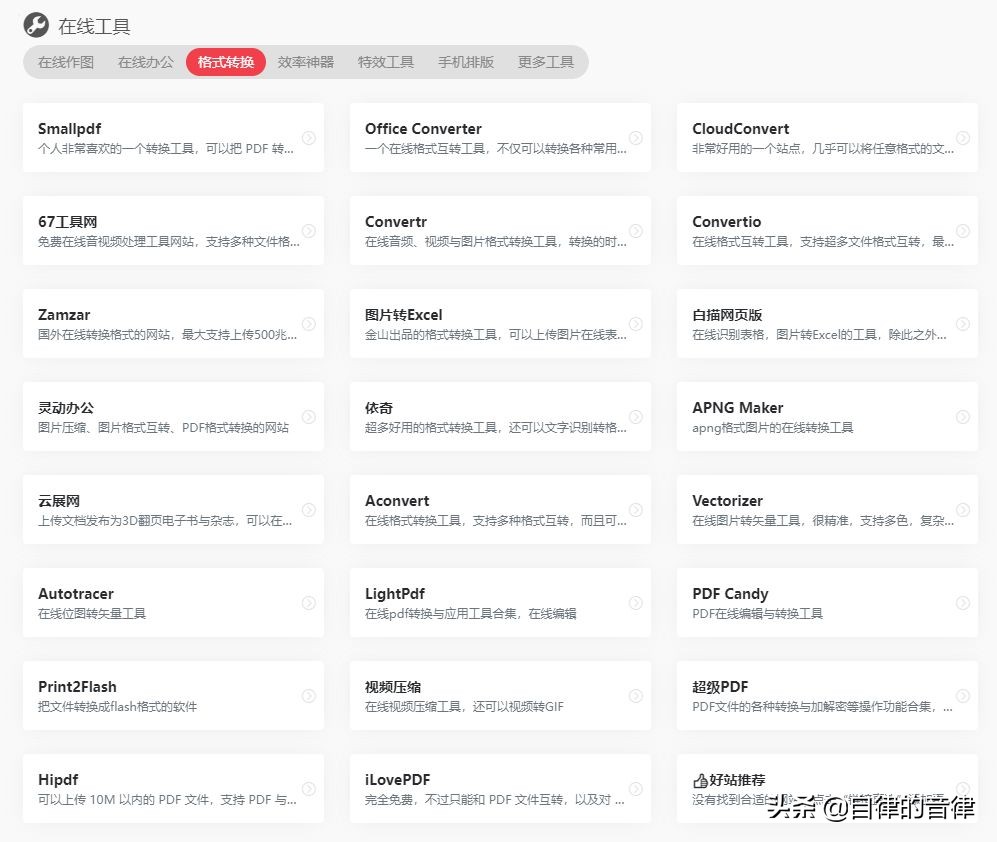Click the arrow icon on the Hipdf card
Viewport: 997px width, 842px height.
point(309,789)
